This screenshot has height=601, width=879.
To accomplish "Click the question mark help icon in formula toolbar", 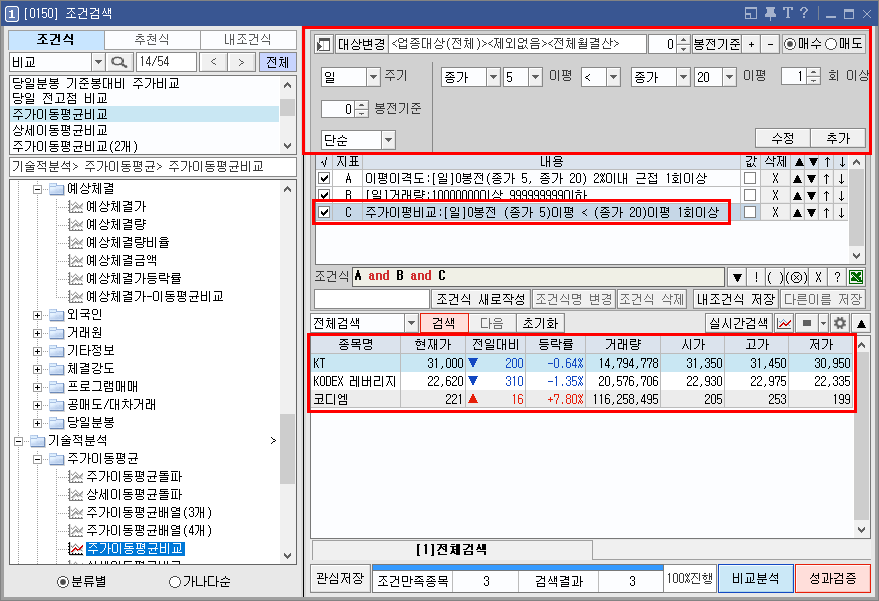I will (x=837, y=277).
